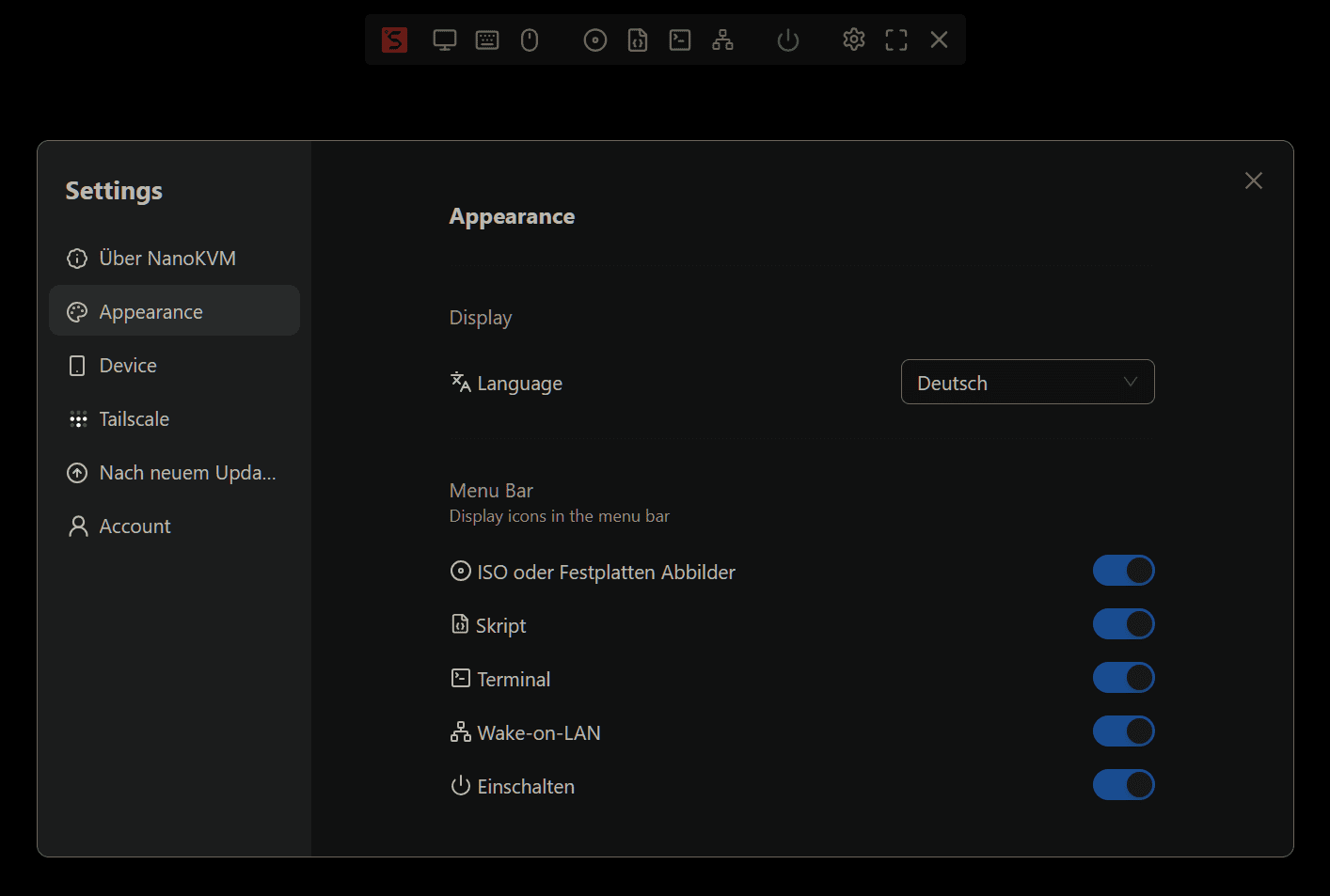
Task: Turn off the Wake-on-LAN switch
Action: tap(1123, 731)
